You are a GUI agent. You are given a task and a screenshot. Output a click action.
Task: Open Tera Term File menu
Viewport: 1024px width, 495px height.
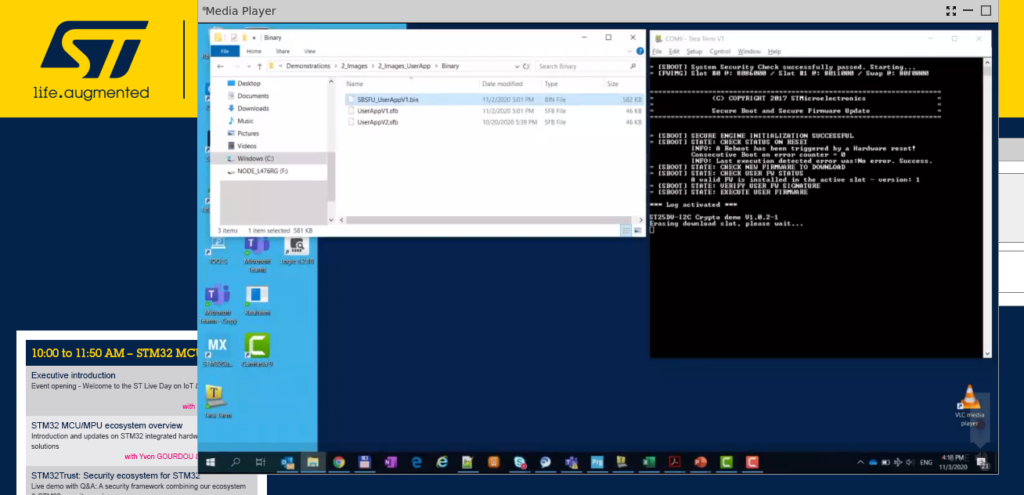pos(656,52)
